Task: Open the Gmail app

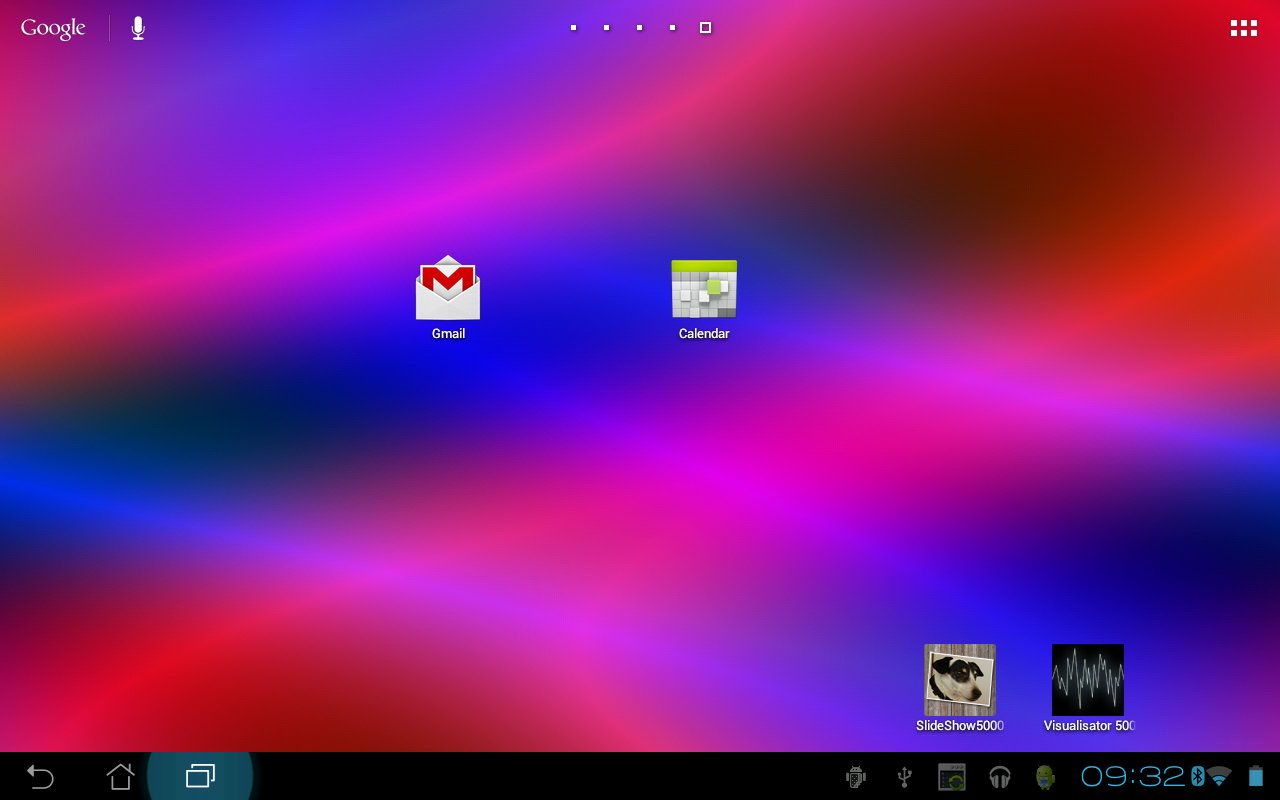Action: (448, 297)
